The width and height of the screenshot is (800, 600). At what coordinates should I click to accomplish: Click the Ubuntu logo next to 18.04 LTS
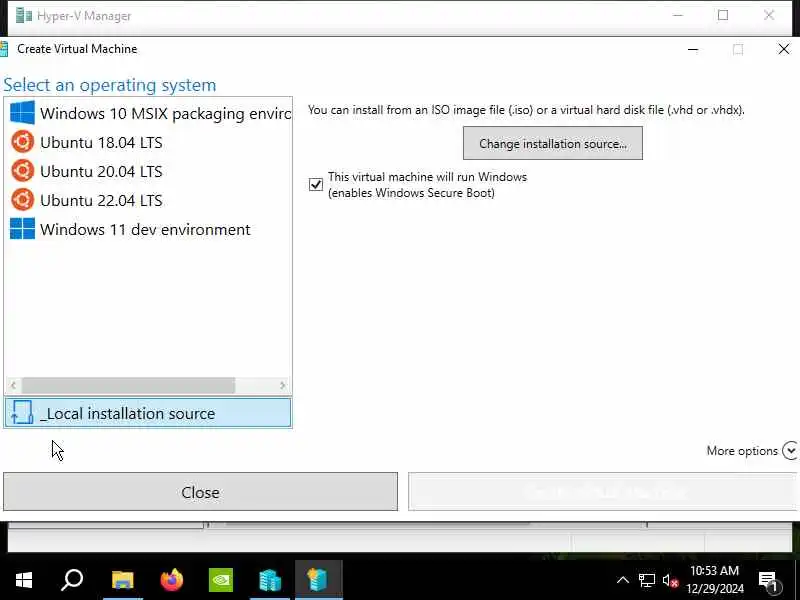point(22,142)
